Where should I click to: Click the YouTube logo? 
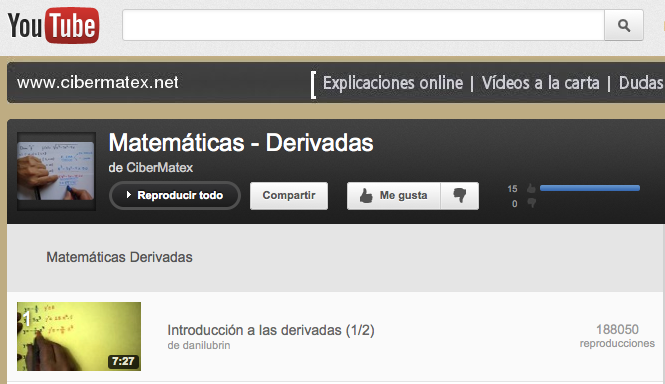(53, 25)
